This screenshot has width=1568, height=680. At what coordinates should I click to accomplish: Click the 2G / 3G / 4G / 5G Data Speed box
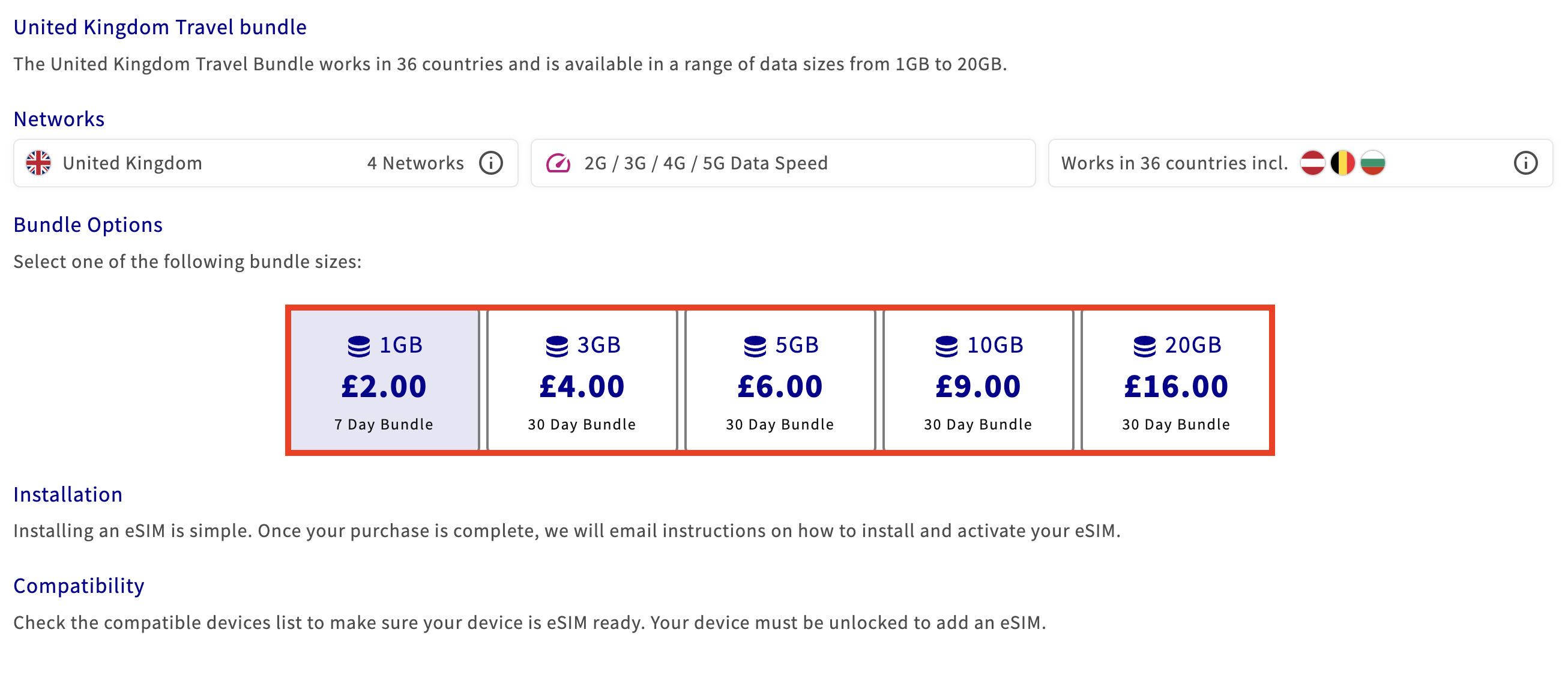[783, 163]
